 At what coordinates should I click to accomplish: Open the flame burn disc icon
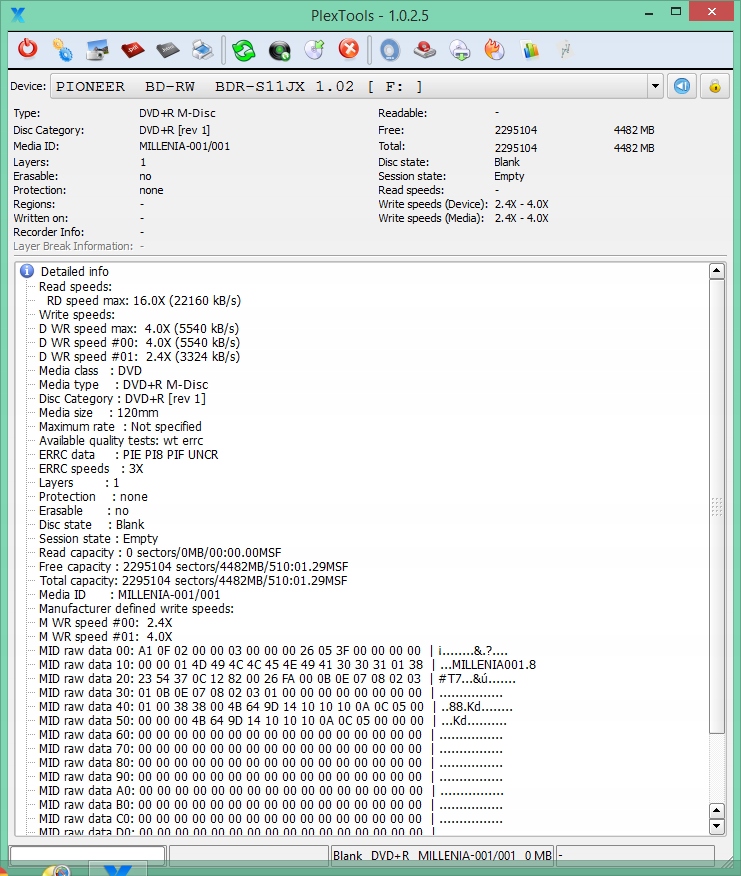coord(494,48)
